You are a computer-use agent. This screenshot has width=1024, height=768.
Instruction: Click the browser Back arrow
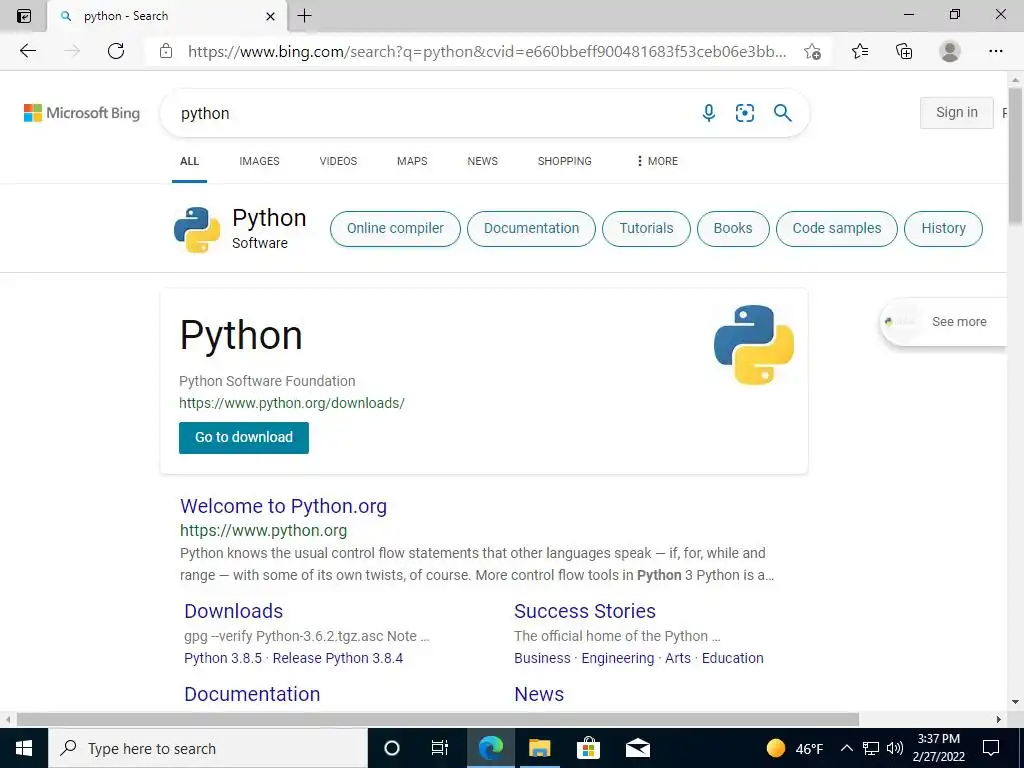click(x=27, y=51)
